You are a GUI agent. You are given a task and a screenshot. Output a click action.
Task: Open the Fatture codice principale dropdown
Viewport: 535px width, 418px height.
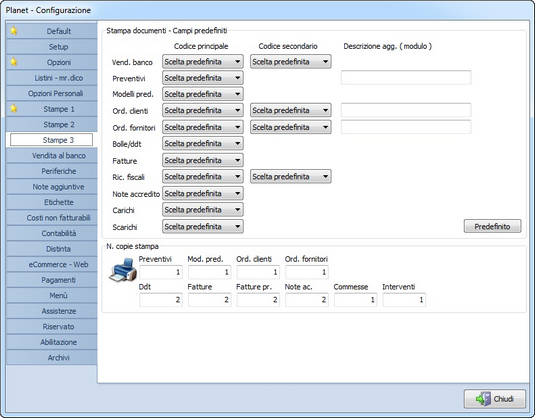coord(203,160)
